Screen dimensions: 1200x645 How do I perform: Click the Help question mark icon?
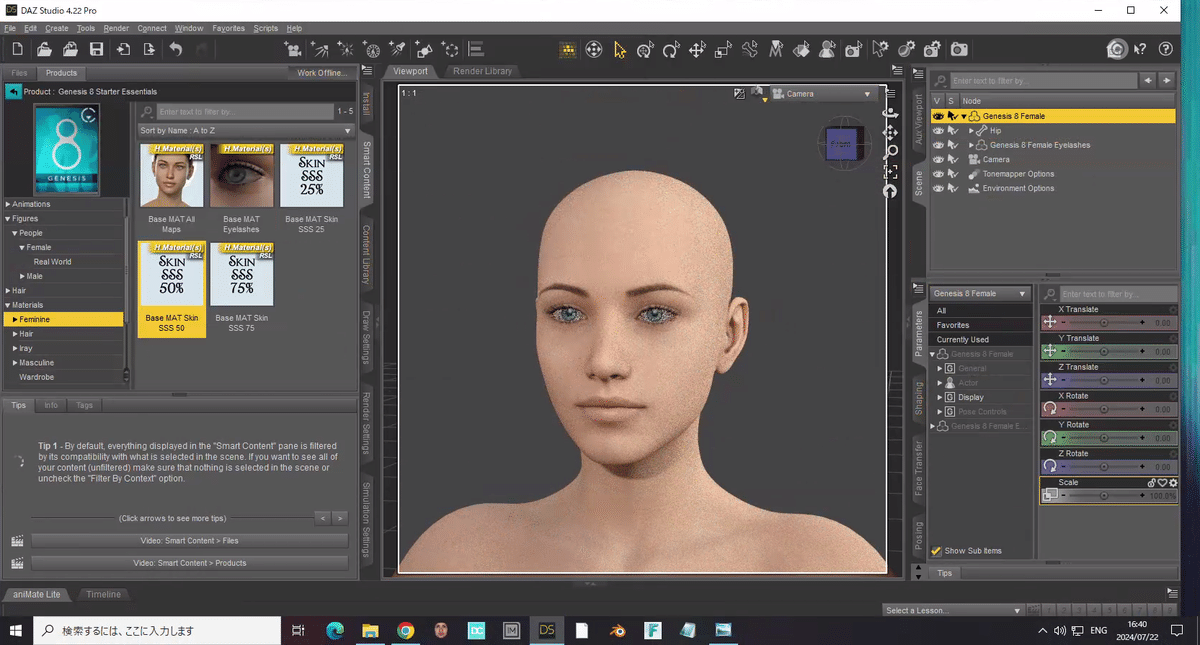click(x=1165, y=49)
